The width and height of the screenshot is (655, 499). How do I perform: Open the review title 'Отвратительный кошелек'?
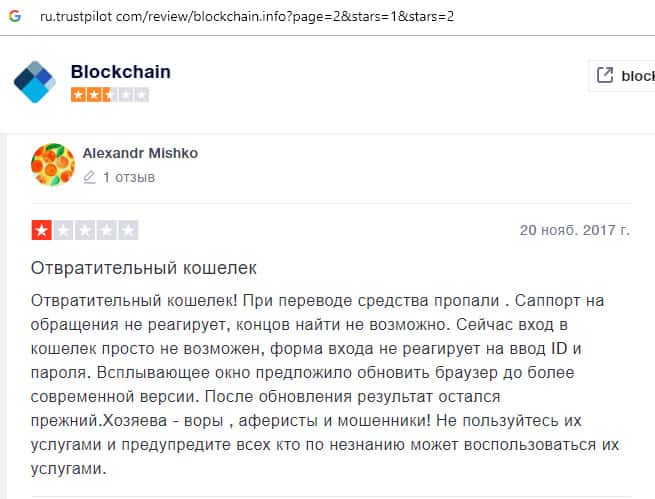pyautogui.click(x=145, y=268)
